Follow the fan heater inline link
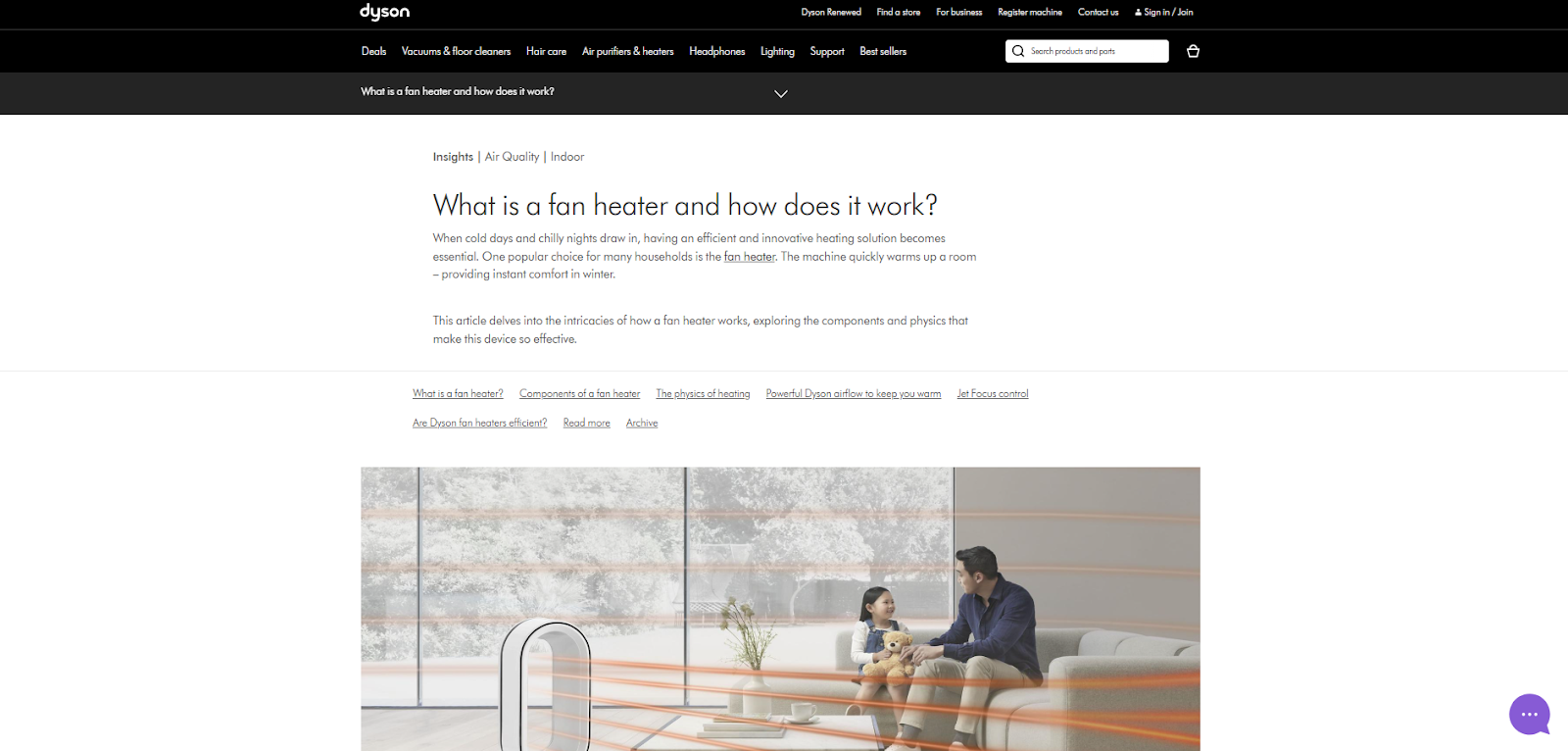This screenshot has width=1568, height=751. (750, 257)
